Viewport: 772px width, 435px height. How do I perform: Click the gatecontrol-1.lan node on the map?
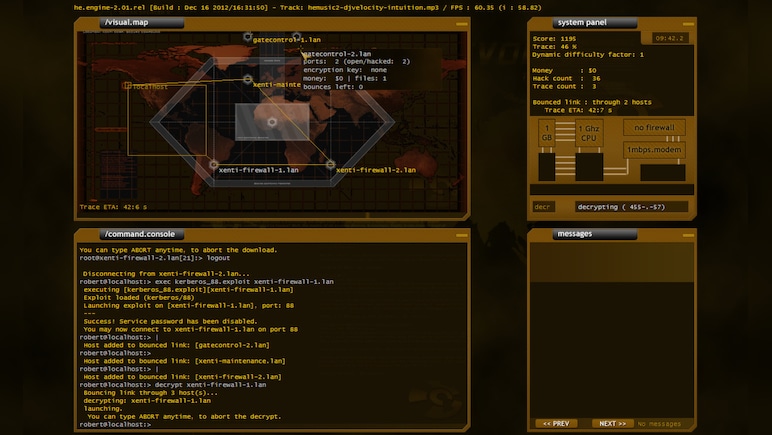click(x=248, y=37)
